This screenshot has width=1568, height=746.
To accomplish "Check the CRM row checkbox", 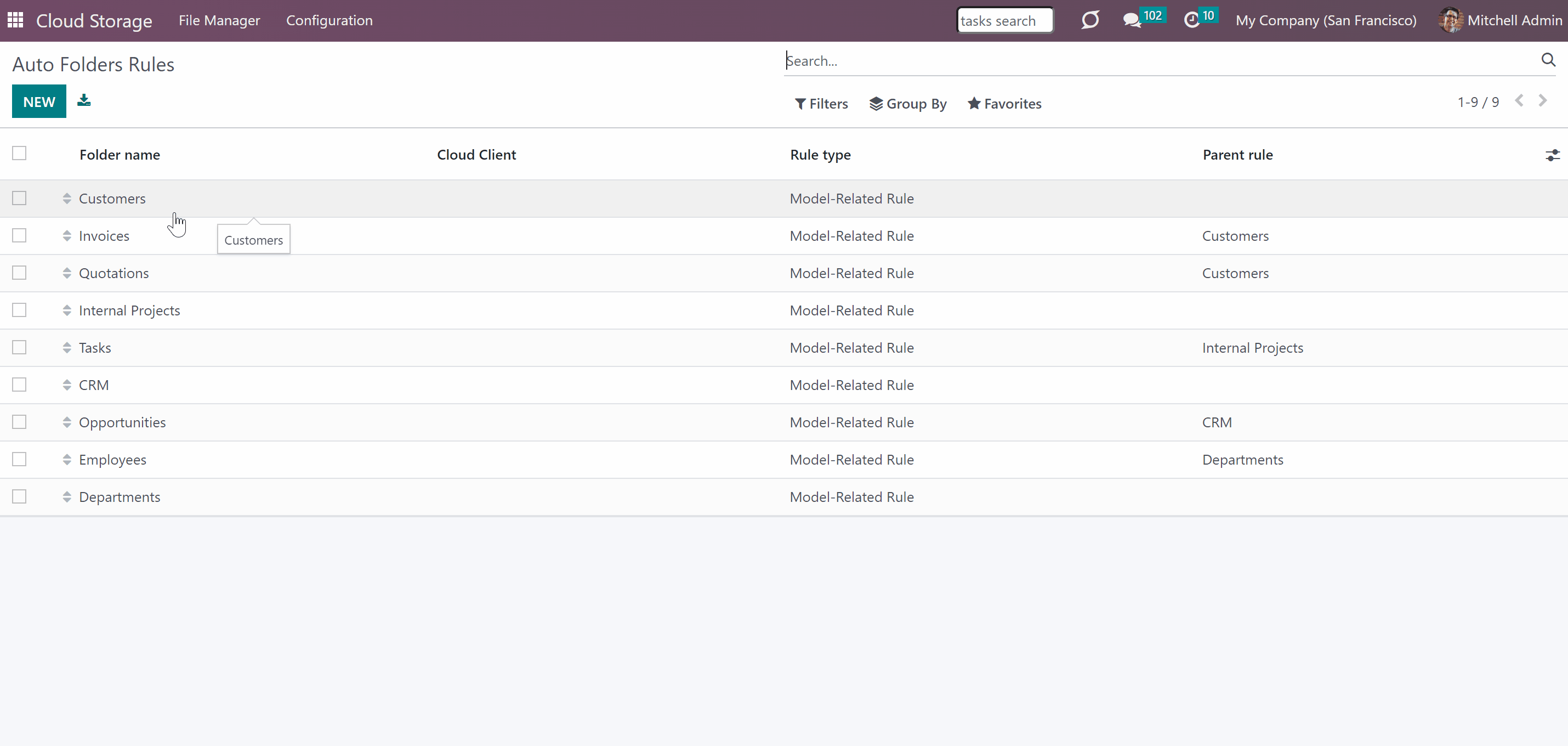I will (x=20, y=385).
